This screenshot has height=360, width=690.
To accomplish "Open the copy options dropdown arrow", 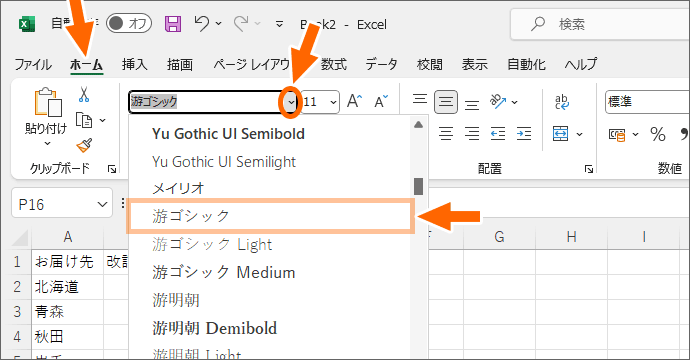I will click(102, 120).
